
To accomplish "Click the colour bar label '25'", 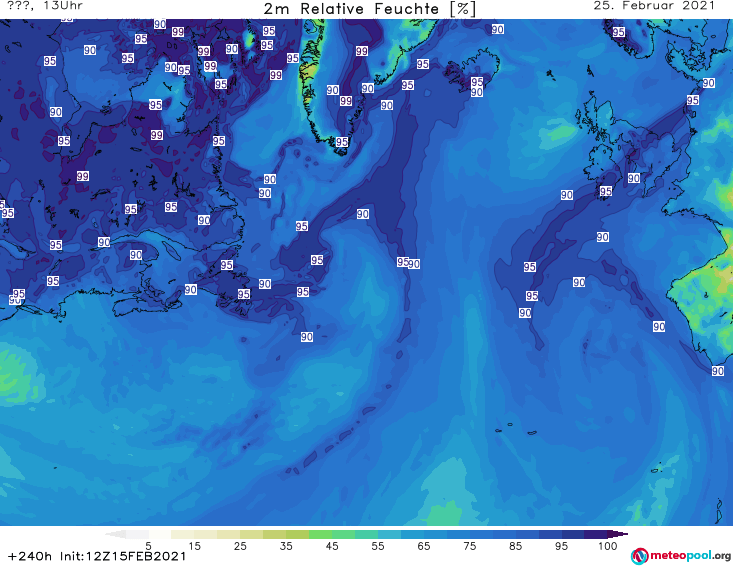I will click(x=240, y=546).
